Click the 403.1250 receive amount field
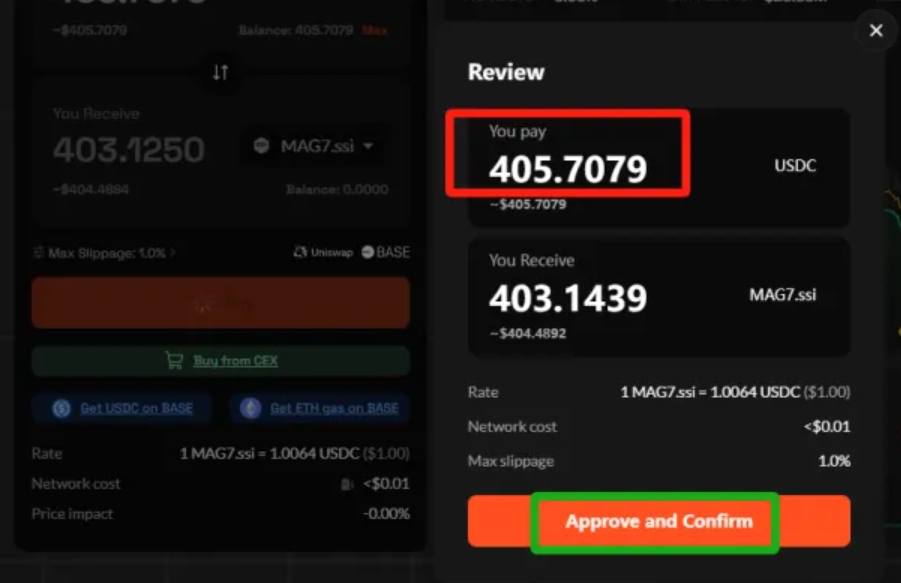The image size is (901, 583). click(129, 149)
